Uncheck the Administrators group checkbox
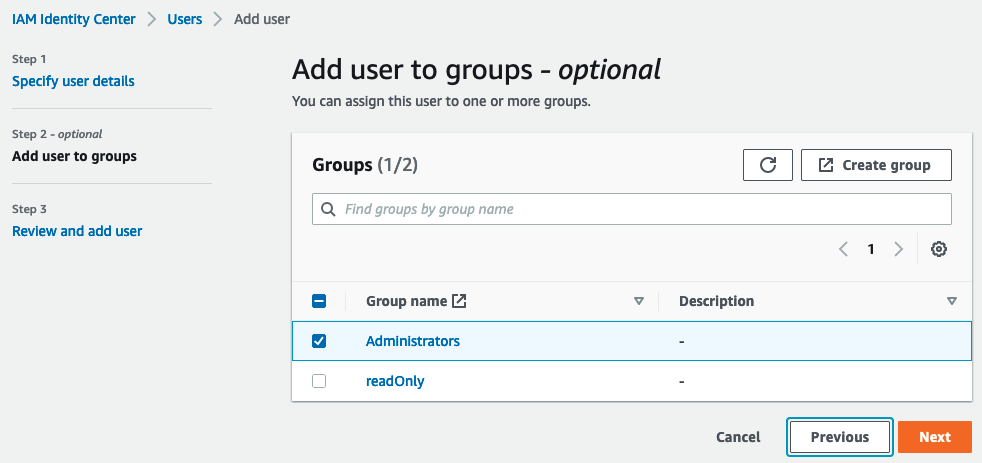This screenshot has height=463, width=982. [x=319, y=341]
